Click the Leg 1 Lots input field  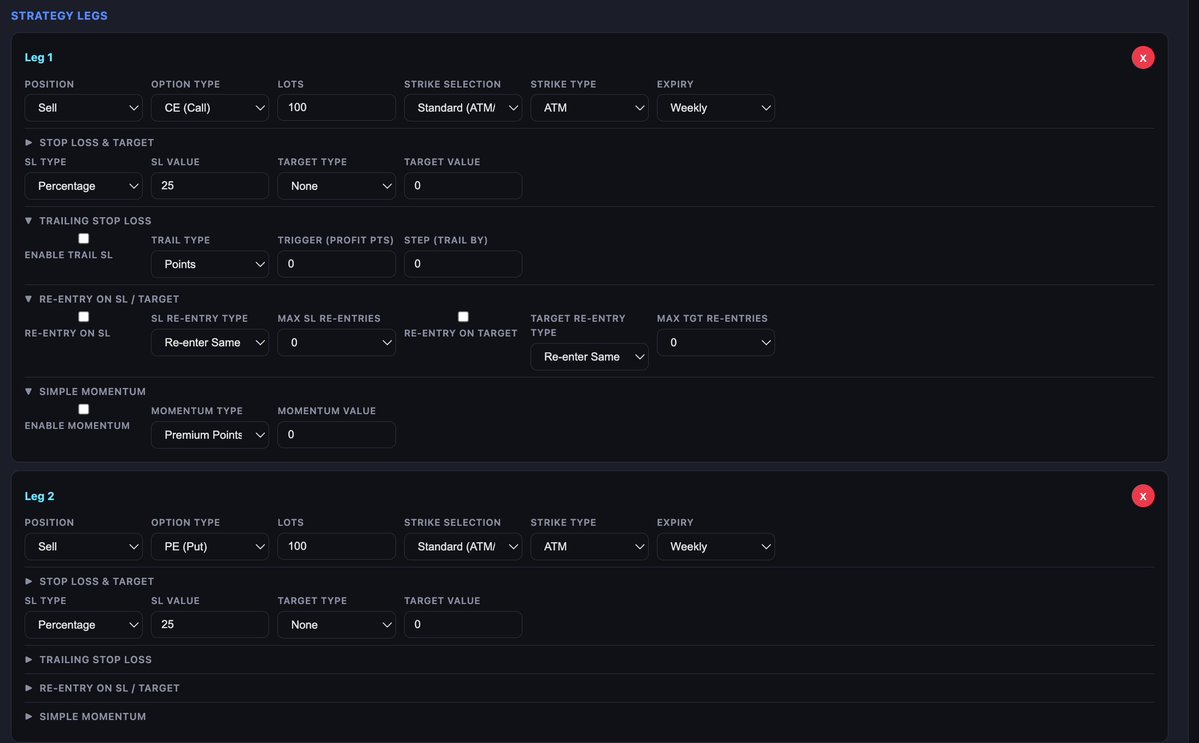(x=336, y=108)
